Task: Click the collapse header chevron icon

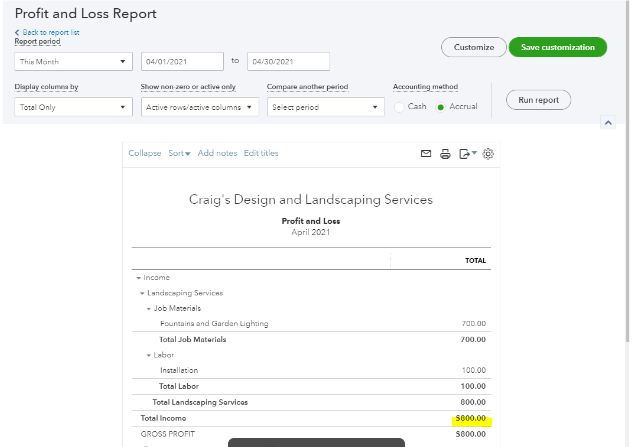Action: (x=606, y=122)
